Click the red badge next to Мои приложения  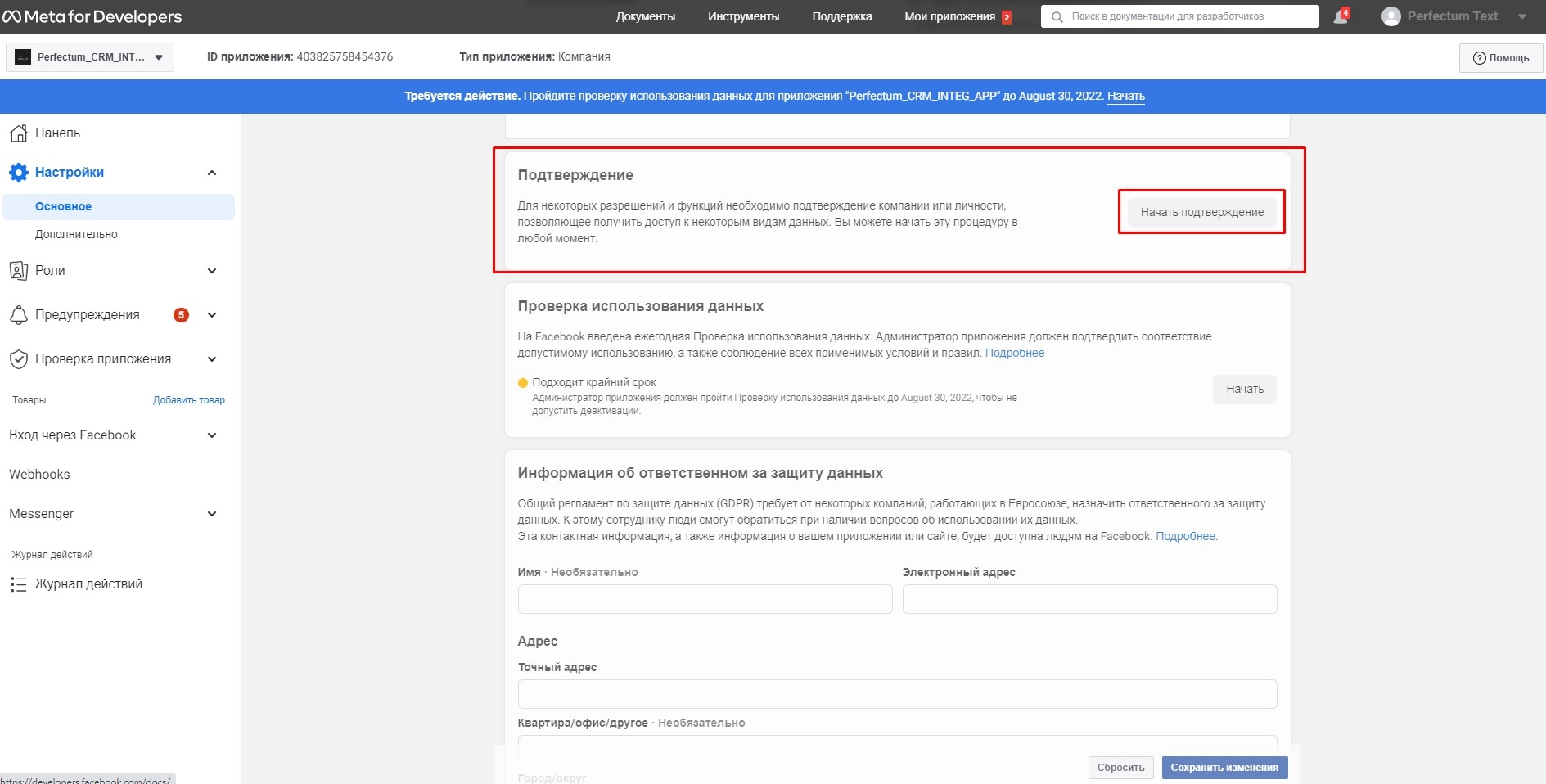tap(1007, 17)
